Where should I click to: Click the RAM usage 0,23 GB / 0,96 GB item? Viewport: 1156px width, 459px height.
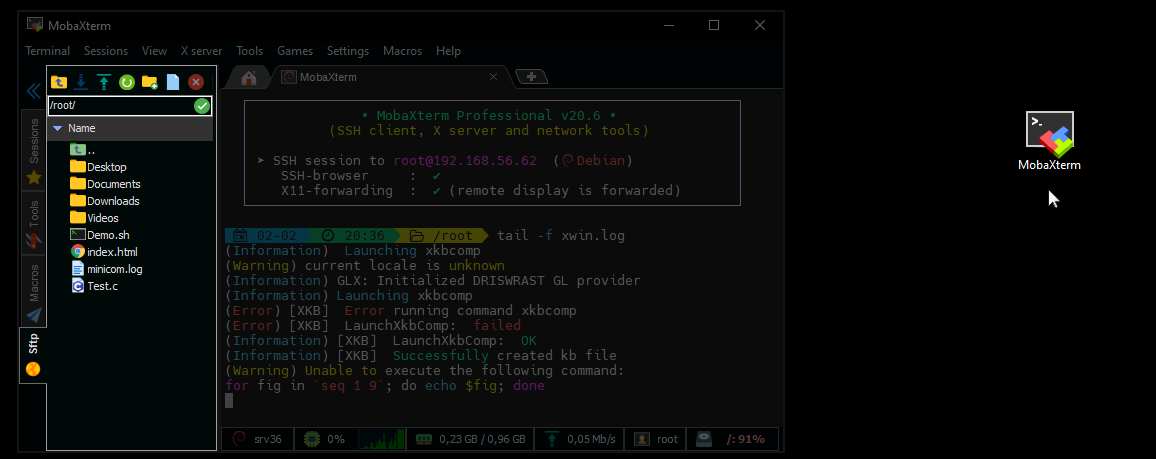[470, 439]
